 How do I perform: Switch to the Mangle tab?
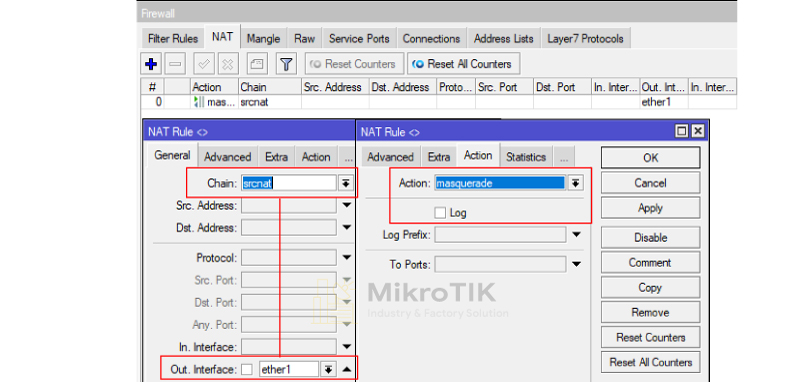(263, 39)
